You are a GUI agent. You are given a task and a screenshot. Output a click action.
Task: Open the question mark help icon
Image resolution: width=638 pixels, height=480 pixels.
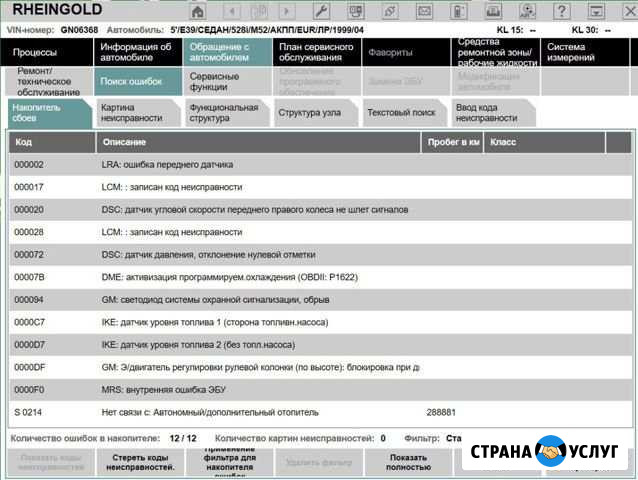(x=562, y=11)
